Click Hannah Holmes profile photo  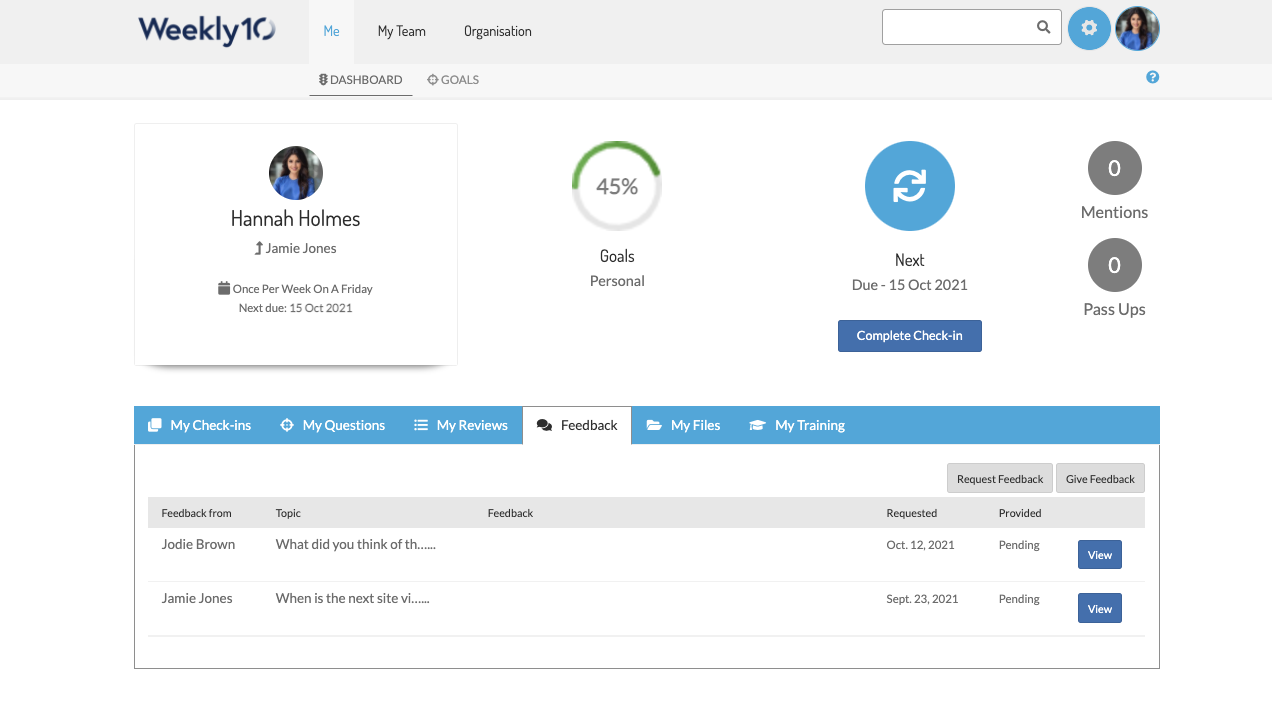click(x=295, y=173)
